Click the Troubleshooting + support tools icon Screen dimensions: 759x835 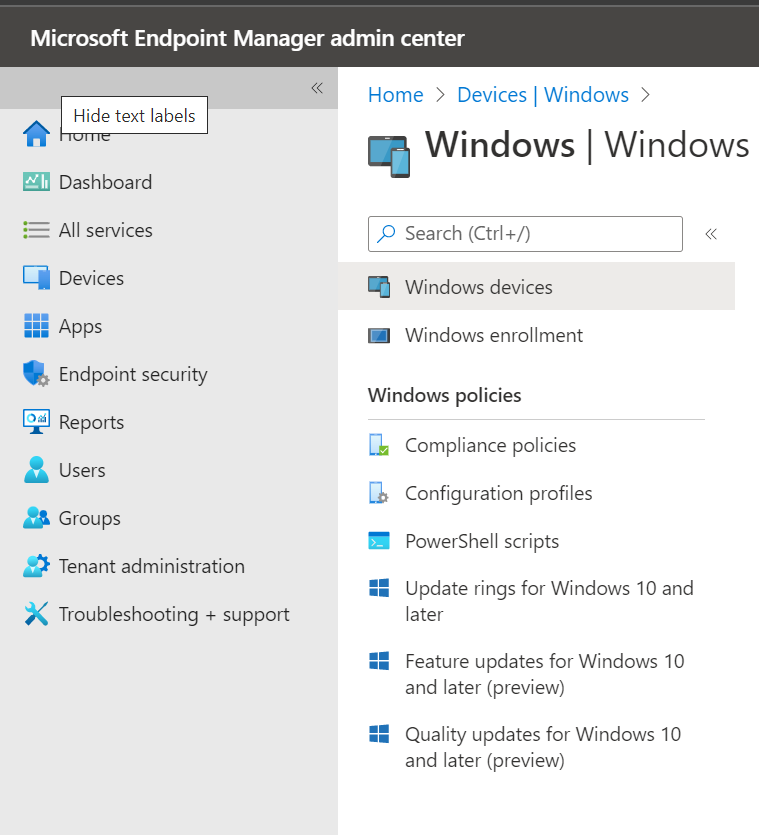[36, 613]
